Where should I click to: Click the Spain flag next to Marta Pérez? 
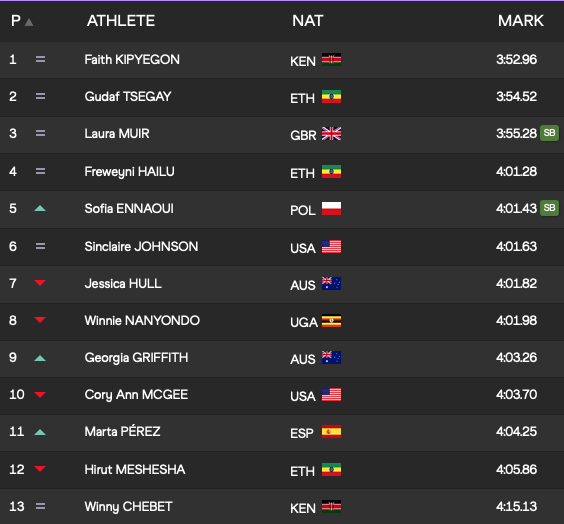pos(331,432)
